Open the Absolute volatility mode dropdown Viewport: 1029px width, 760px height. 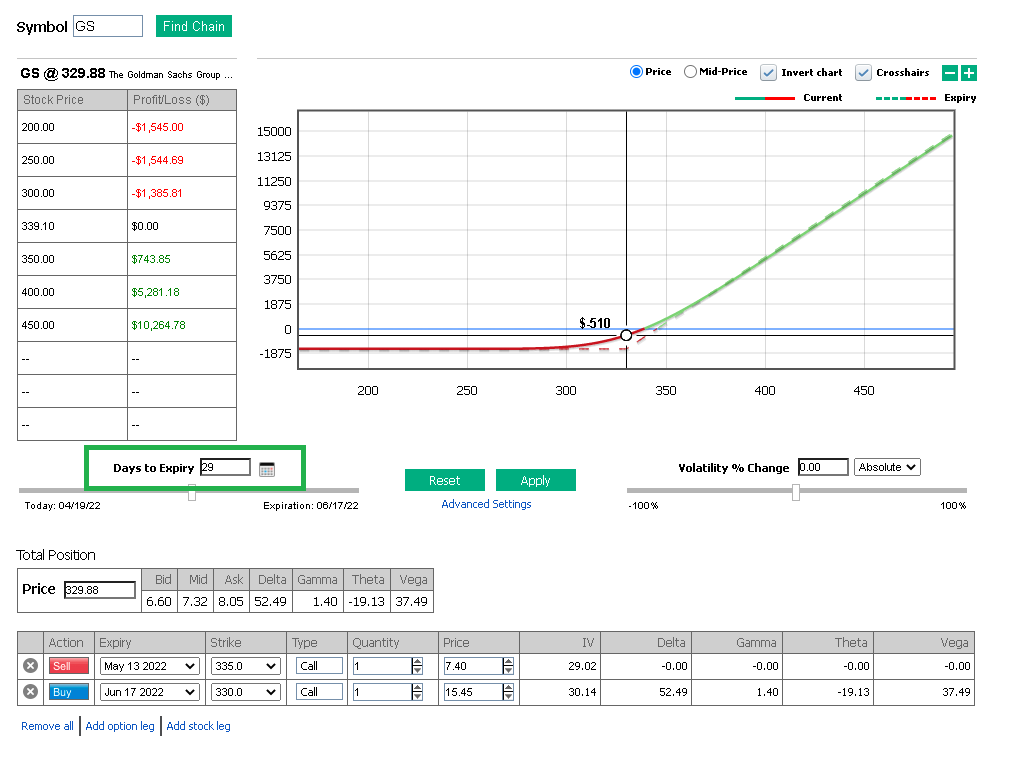coord(887,467)
